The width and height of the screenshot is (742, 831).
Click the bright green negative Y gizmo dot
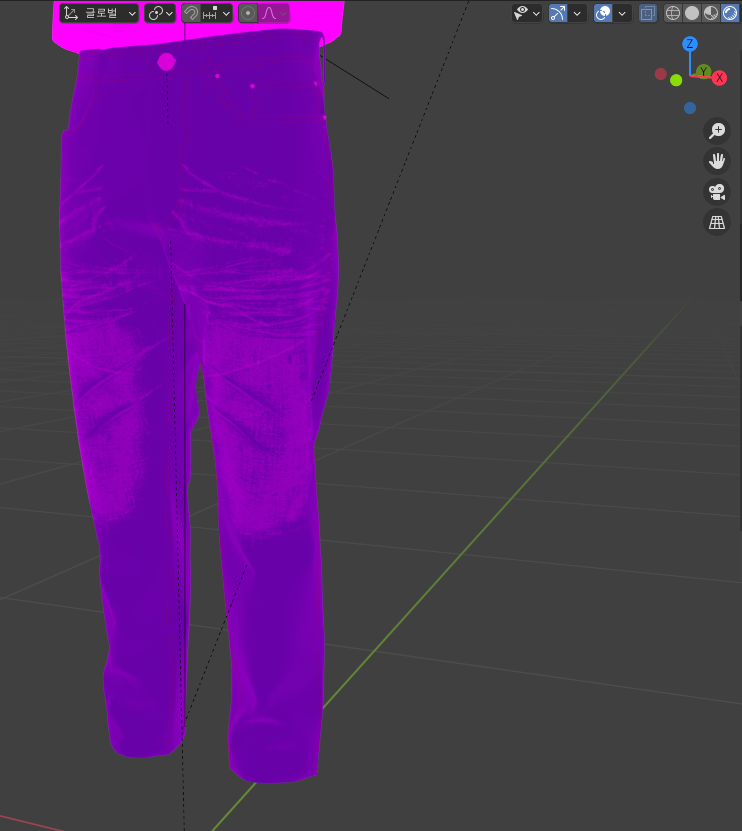click(676, 80)
